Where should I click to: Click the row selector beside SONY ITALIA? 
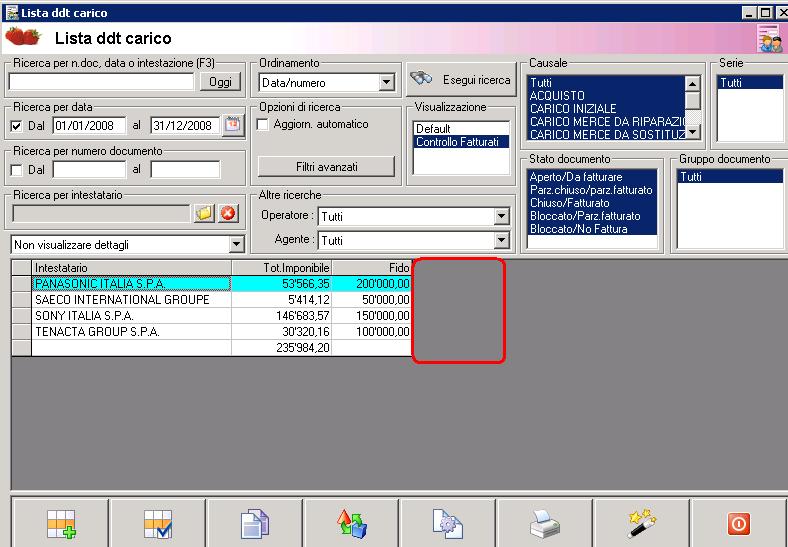pyautogui.click(x=22, y=316)
